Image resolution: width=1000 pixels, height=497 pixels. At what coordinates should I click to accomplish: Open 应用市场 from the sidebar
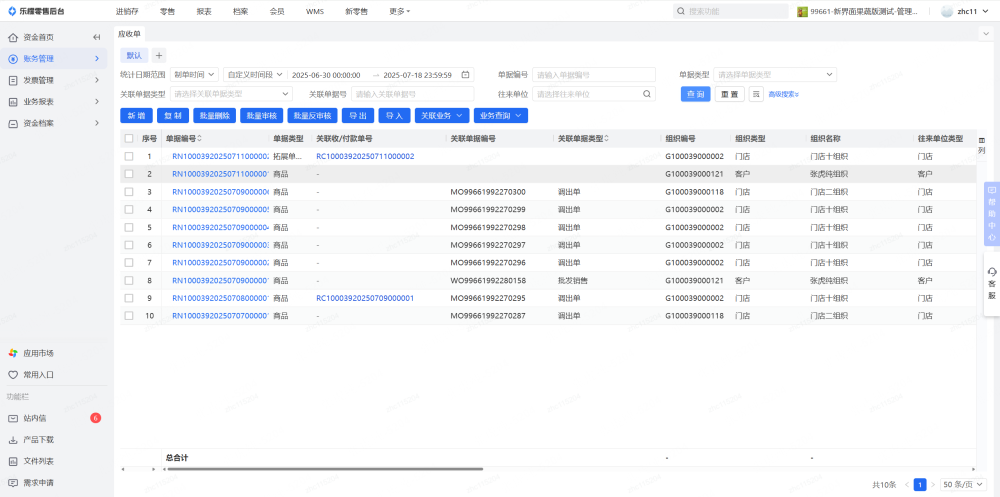coord(38,353)
